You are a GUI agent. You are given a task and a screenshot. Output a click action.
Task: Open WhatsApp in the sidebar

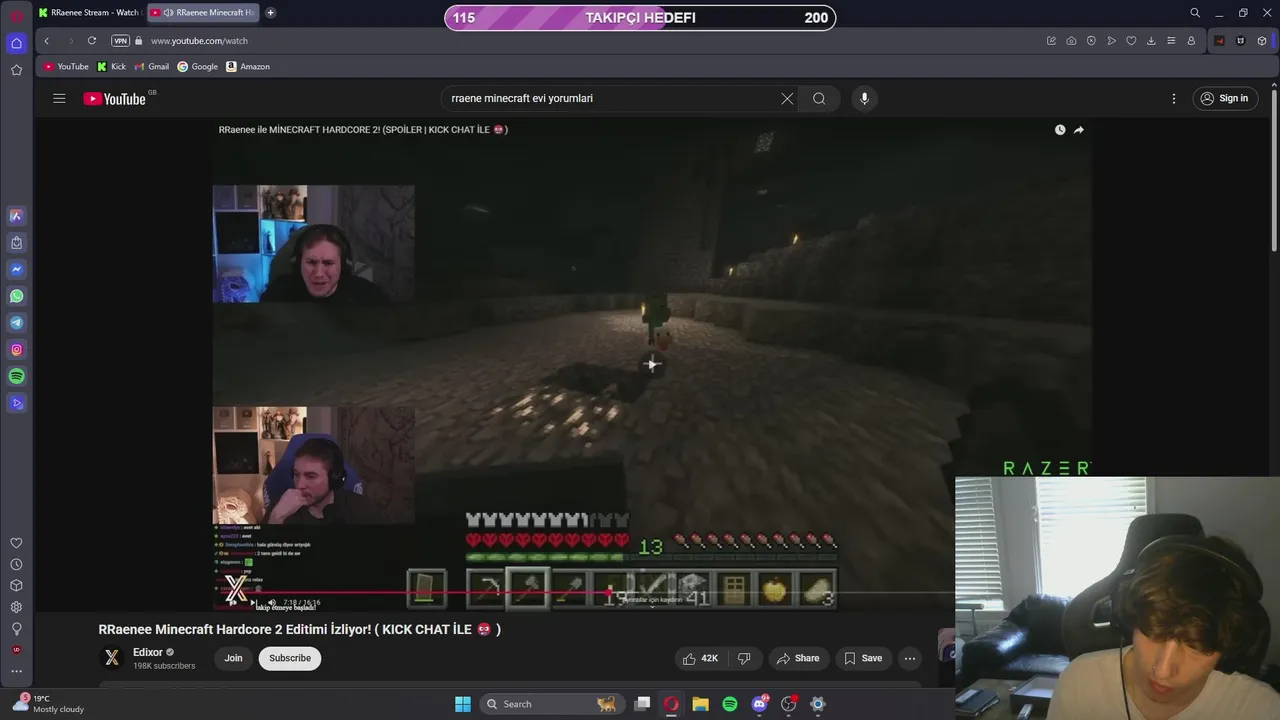[x=16, y=296]
